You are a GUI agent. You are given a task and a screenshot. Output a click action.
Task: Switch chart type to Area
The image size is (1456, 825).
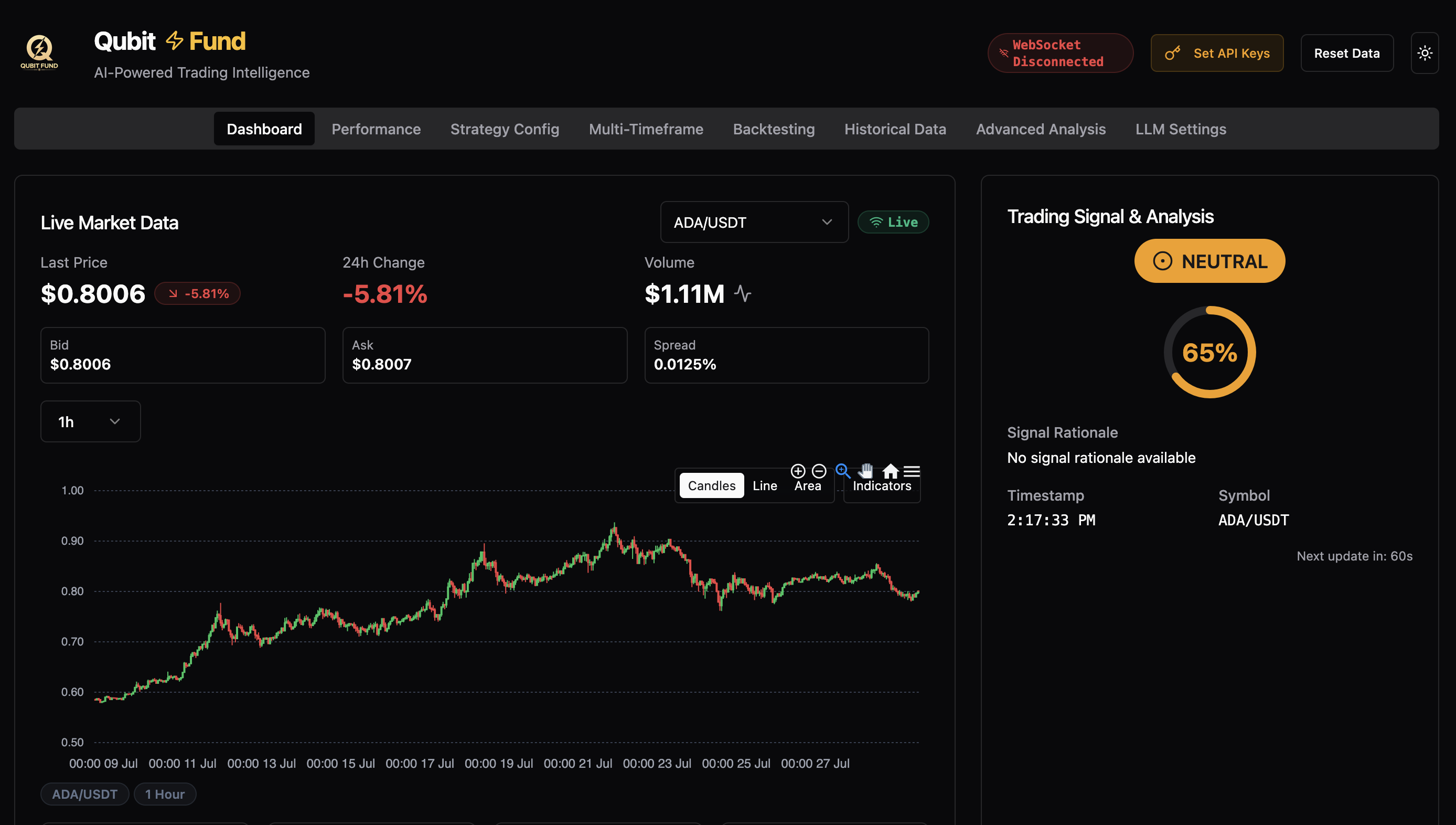(808, 485)
